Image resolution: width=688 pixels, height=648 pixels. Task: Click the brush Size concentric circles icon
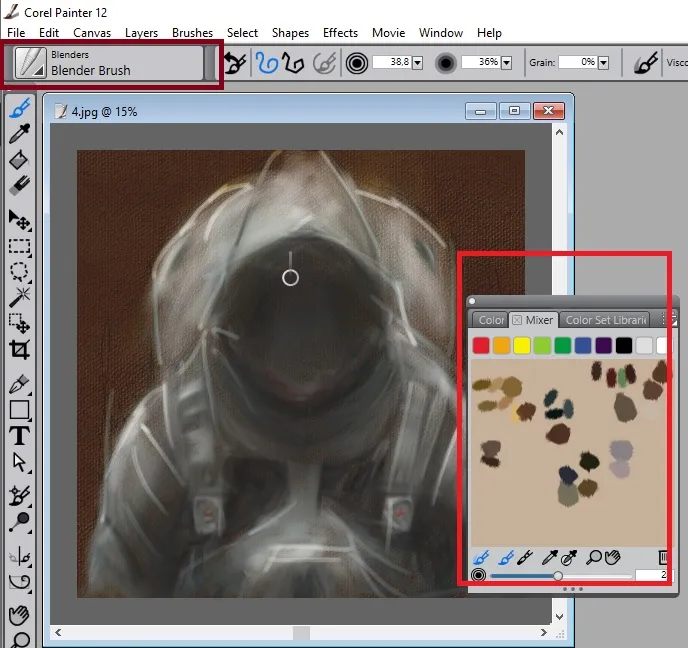357,64
